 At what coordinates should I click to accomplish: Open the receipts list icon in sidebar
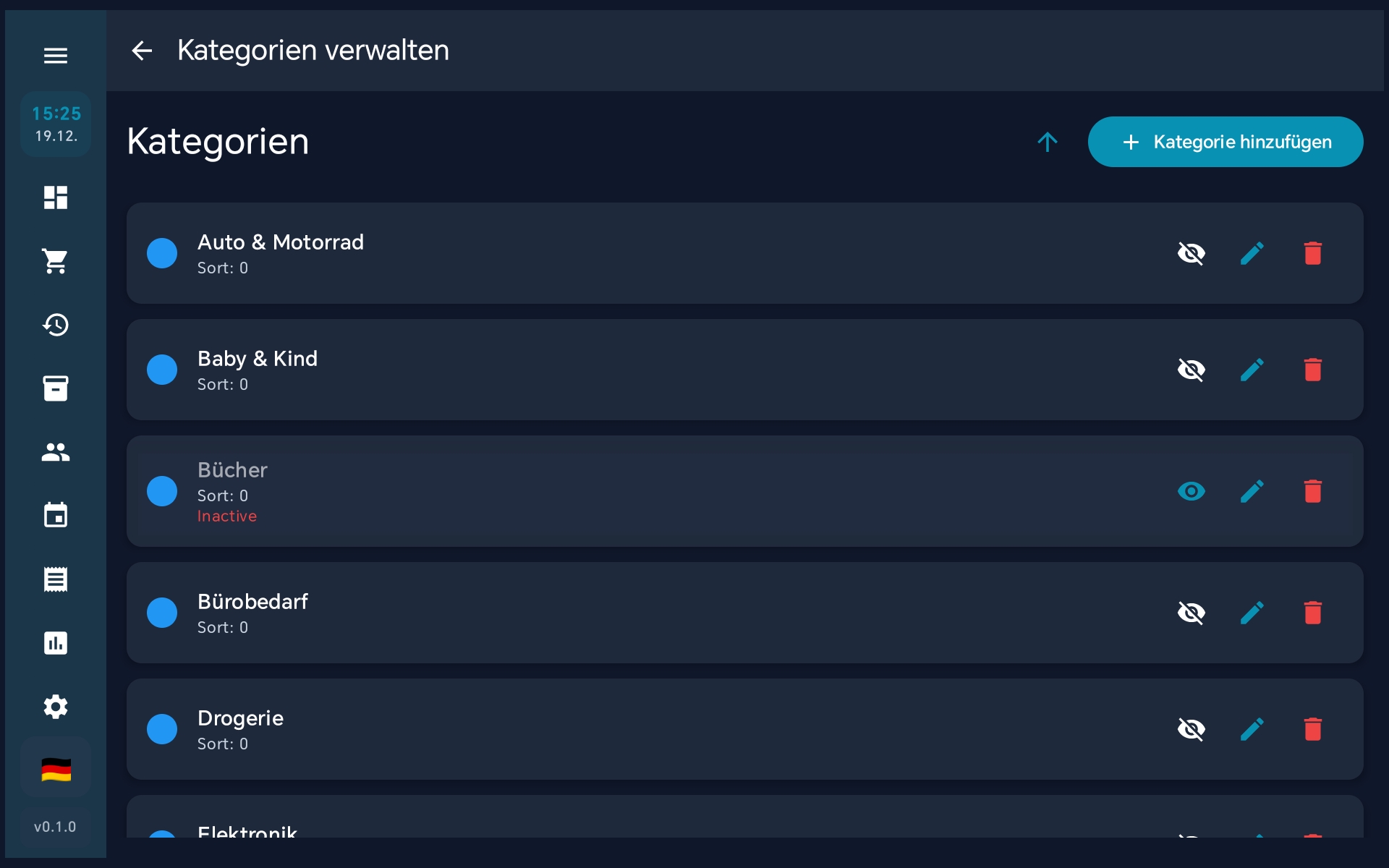click(56, 579)
